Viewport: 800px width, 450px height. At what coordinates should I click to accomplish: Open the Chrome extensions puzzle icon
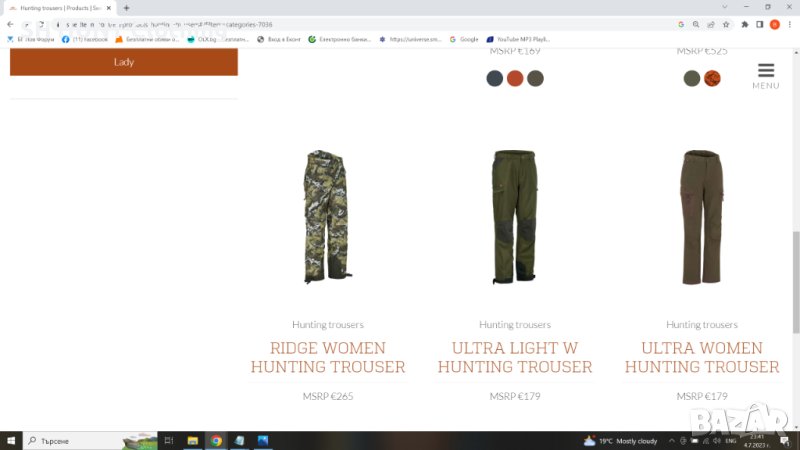click(x=744, y=23)
